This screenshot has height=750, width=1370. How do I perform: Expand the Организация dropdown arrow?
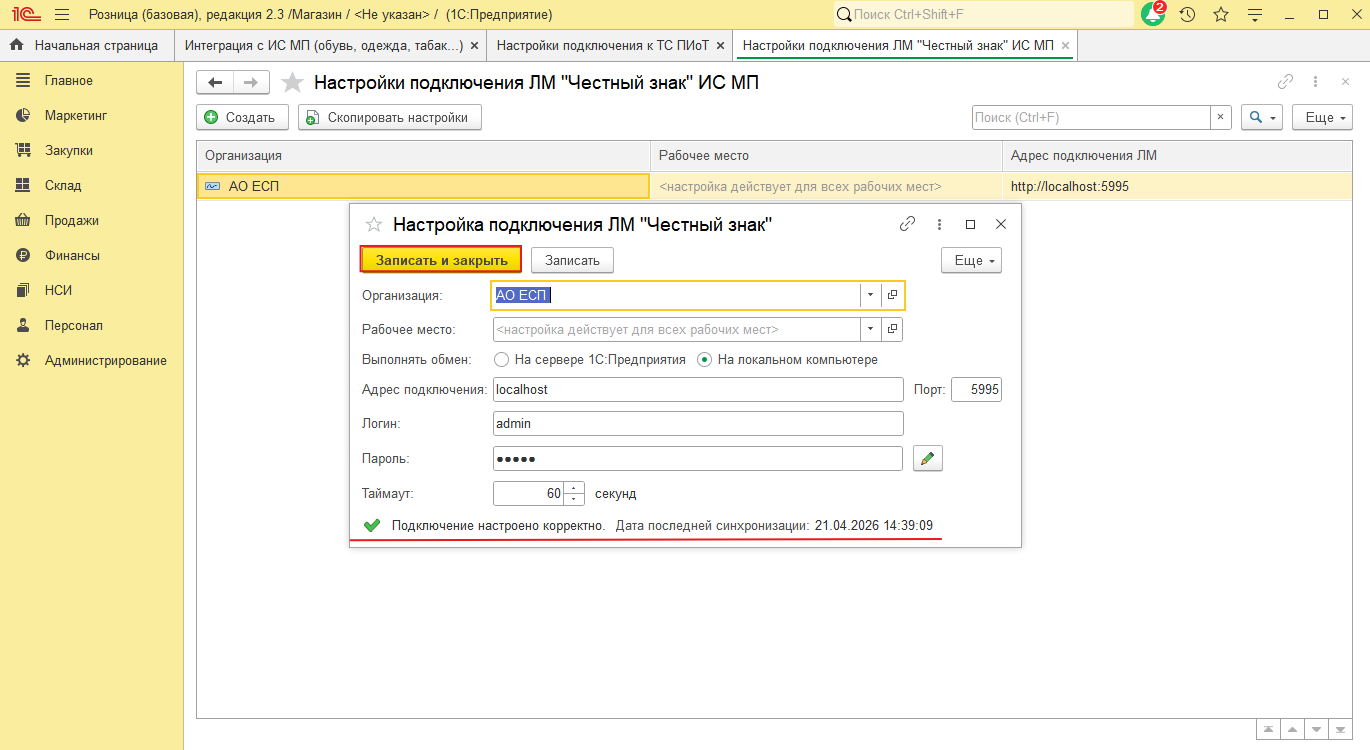coord(870,295)
